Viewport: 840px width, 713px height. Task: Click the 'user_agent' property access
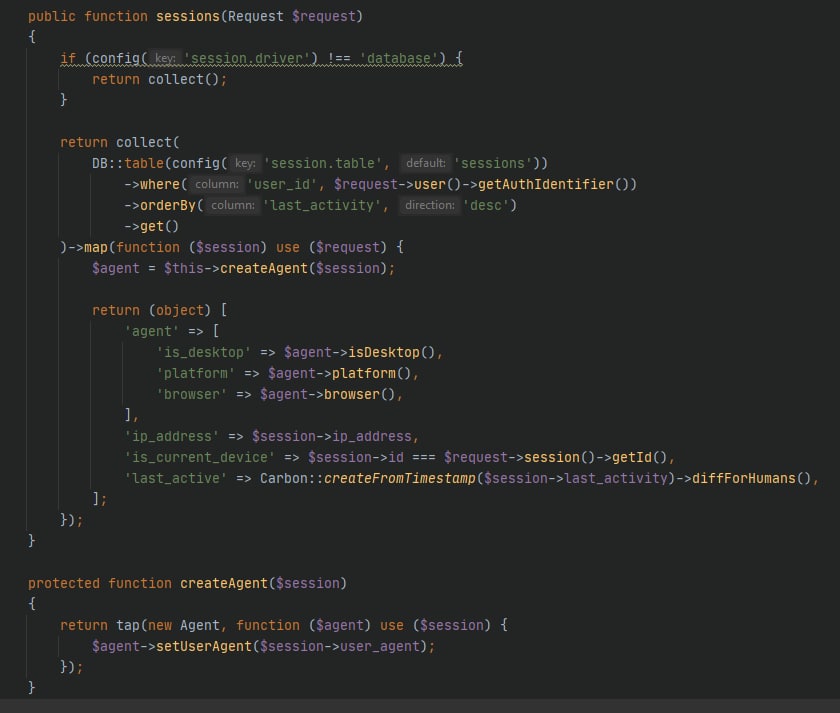379,647
